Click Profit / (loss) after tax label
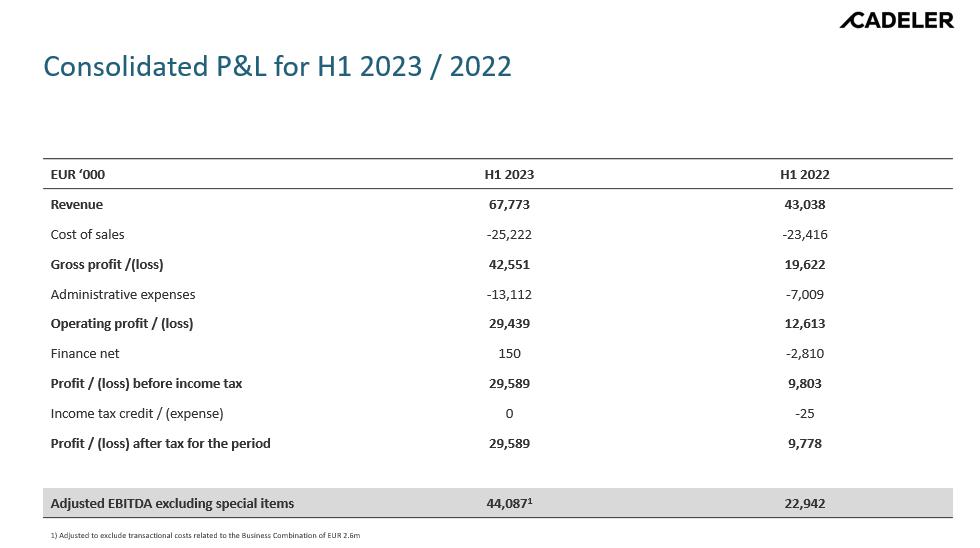This screenshot has height=548, width=980. click(x=160, y=443)
